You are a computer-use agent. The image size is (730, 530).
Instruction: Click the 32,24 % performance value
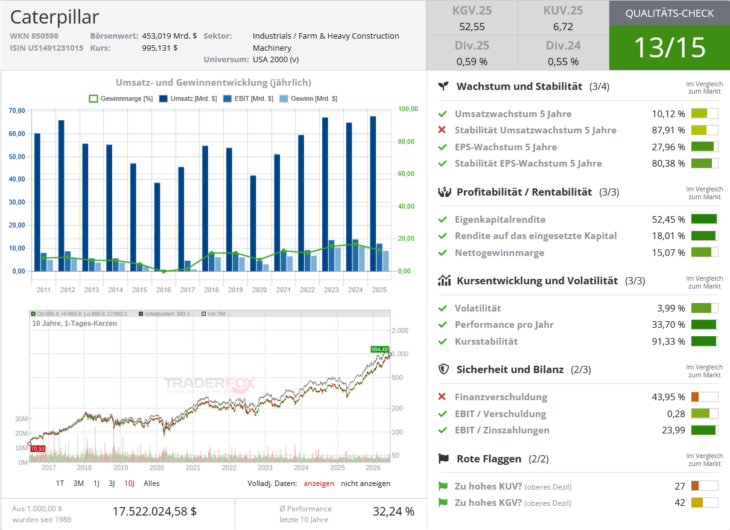point(393,511)
